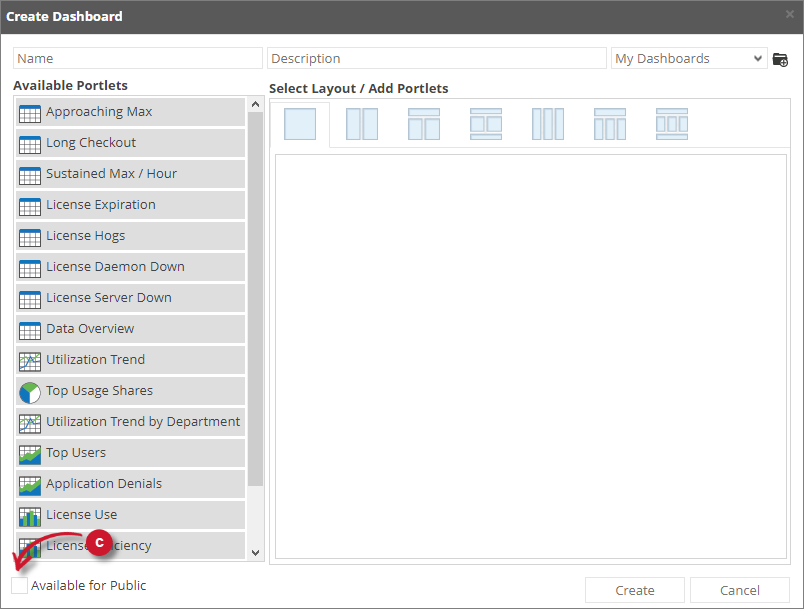Click the Create button
Viewport: 804px width, 609px height.
(x=634, y=590)
